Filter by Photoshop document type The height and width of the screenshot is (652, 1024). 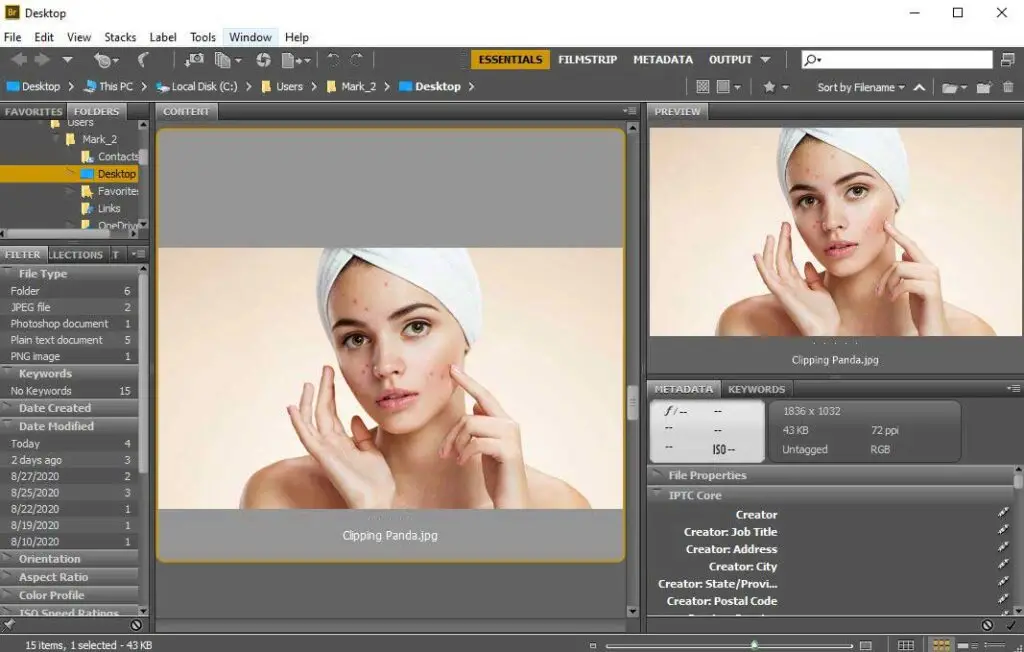click(69, 323)
